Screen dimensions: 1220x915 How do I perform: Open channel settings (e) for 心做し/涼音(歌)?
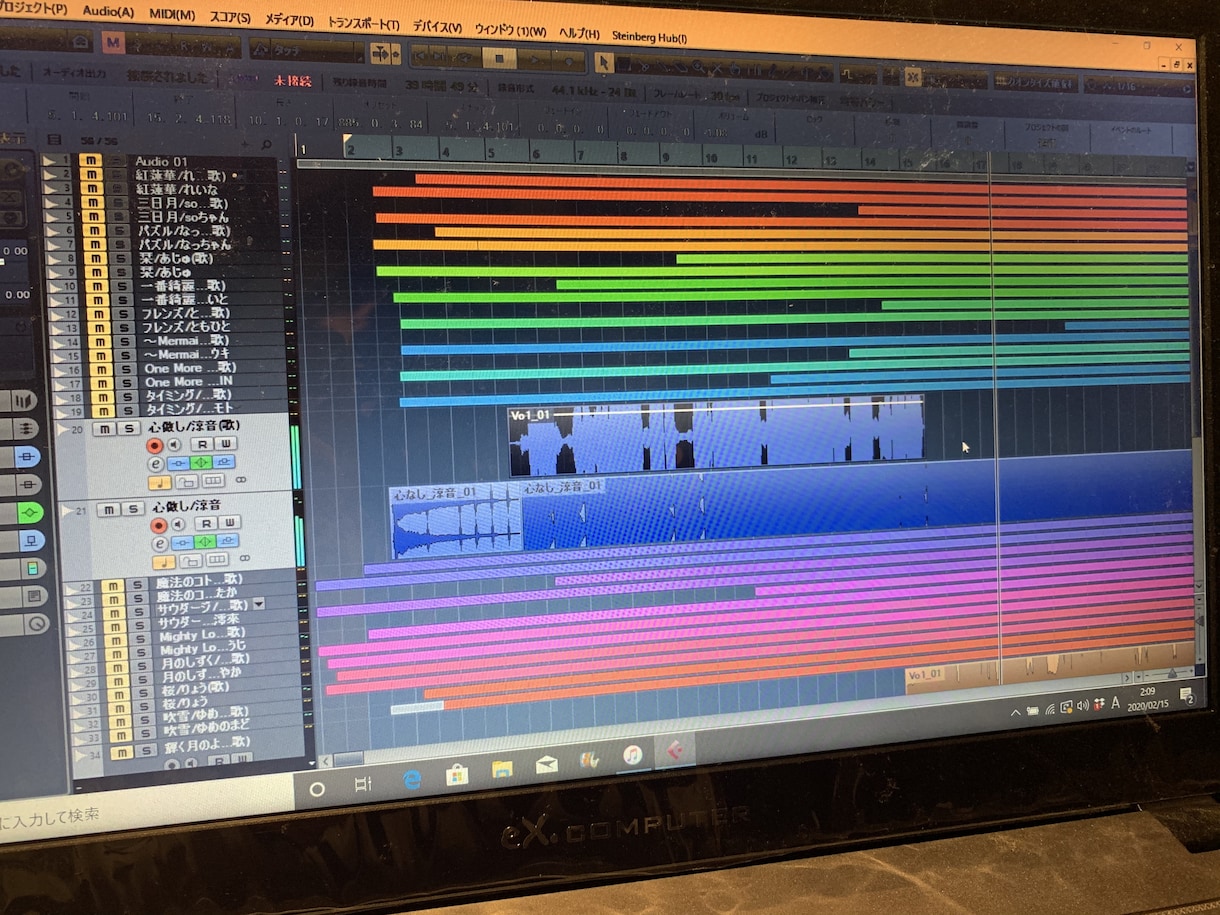coord(156,463)
